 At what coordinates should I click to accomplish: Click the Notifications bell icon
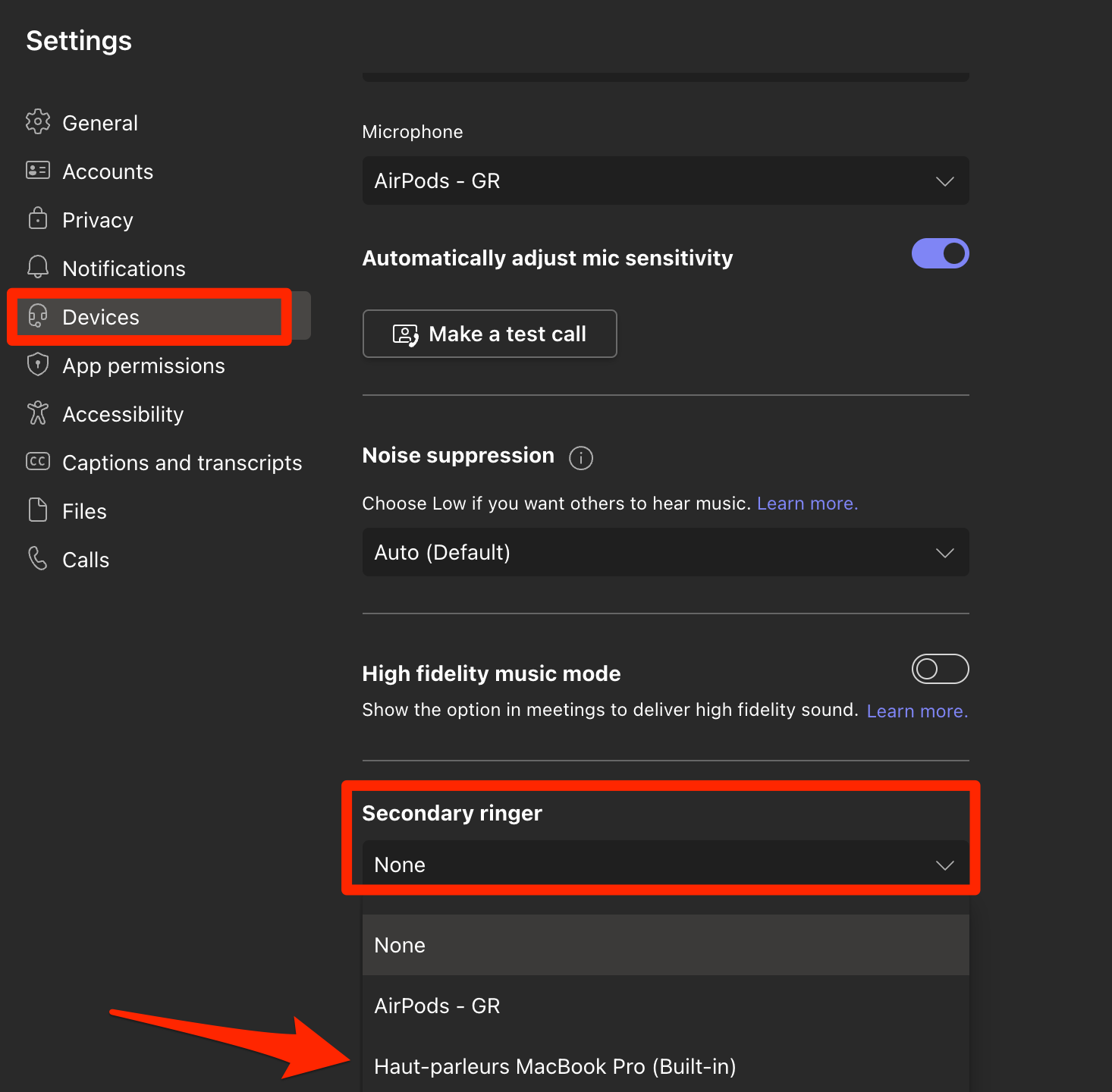coord(37,267)
